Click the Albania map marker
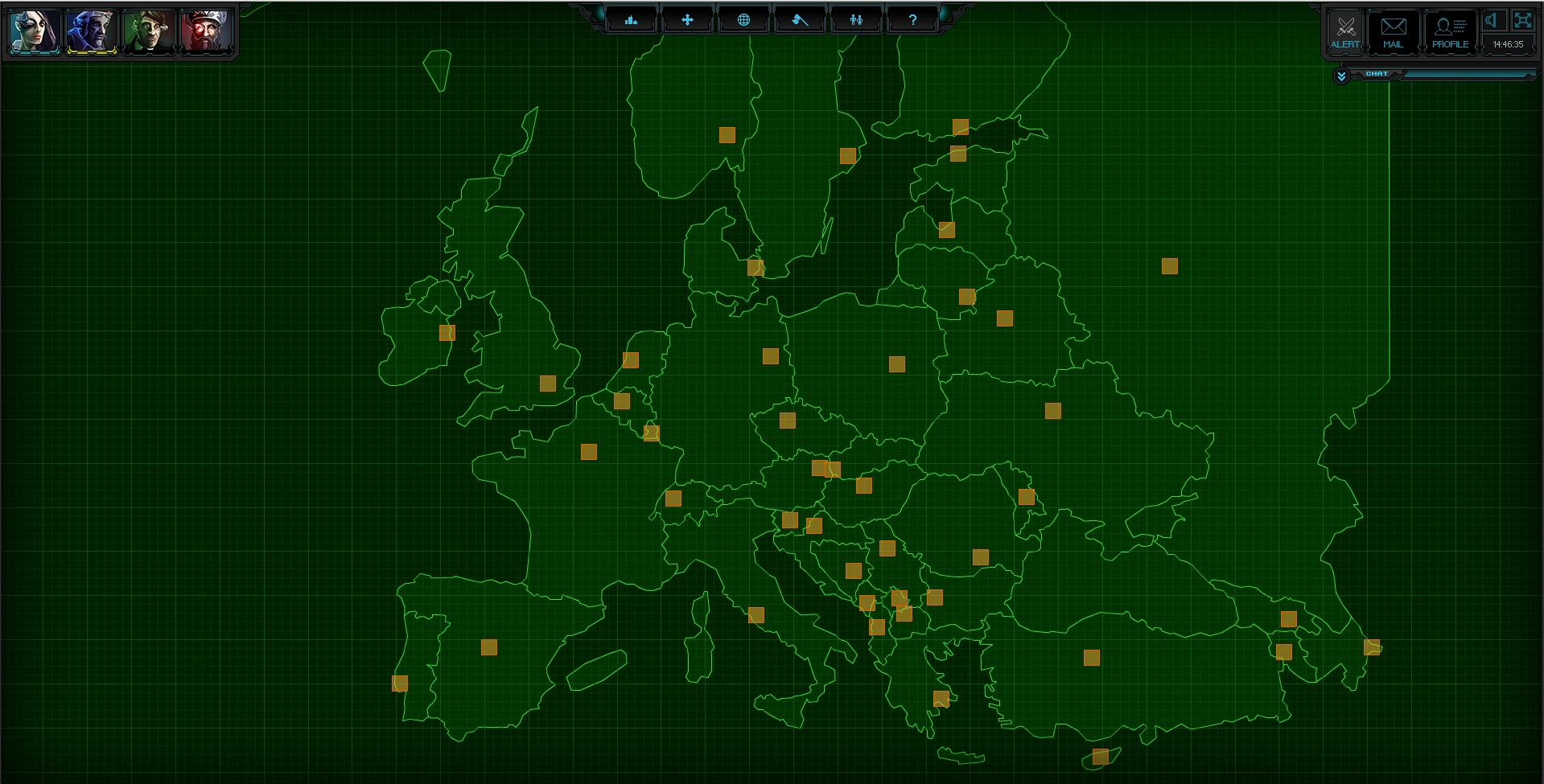Screen dimensions: 1544x784 point(877,627)
